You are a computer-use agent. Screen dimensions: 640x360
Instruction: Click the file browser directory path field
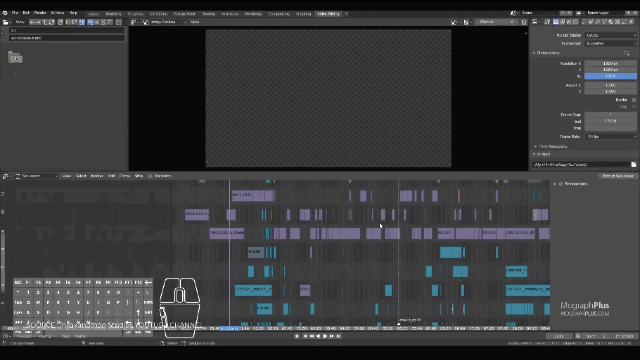coord(67,30)
